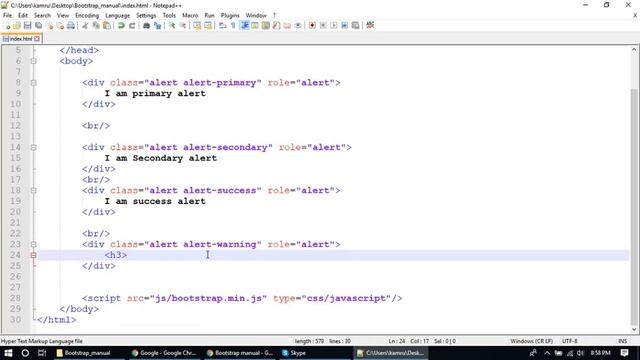The image size is (640, 360).
Task: Click Windows (CR LF) in status bar
Action: (x=531, y=341)
